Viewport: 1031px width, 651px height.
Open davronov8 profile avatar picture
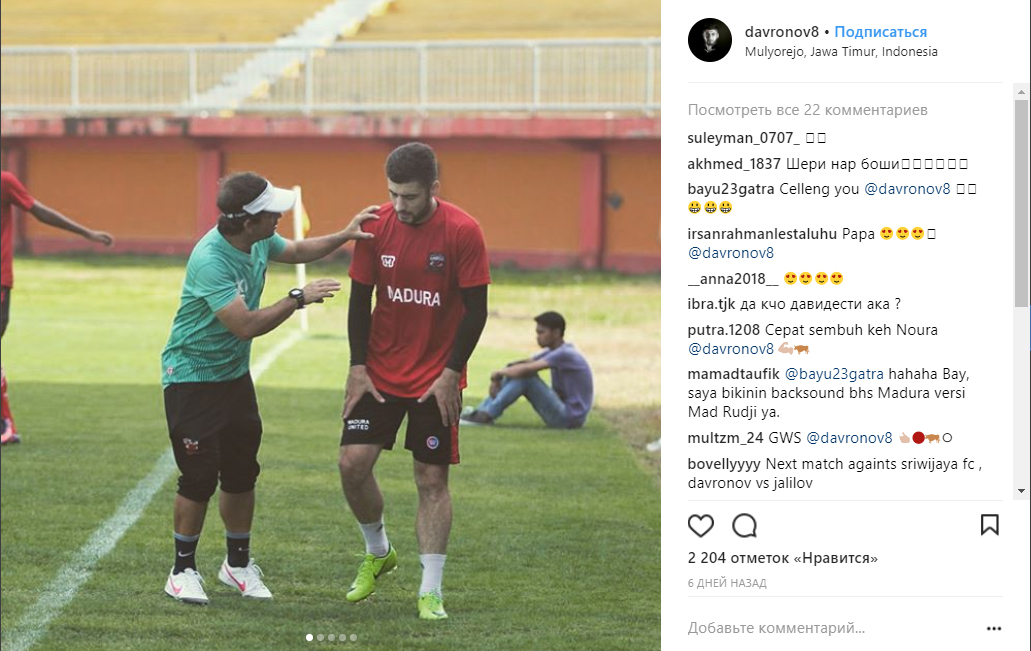tap(709, 40)
